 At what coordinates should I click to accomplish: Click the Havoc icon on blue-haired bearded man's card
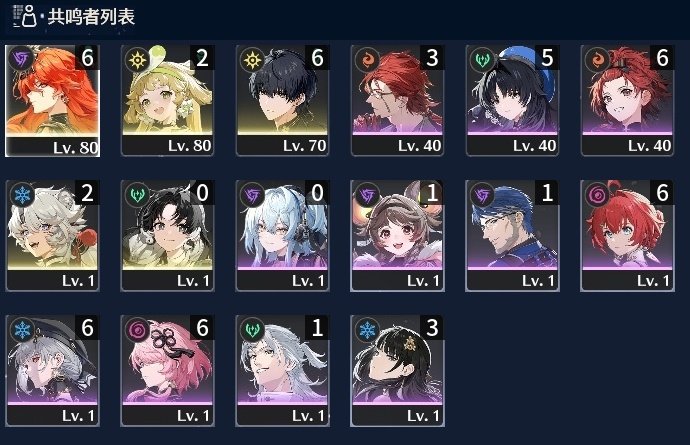[482, 194]
